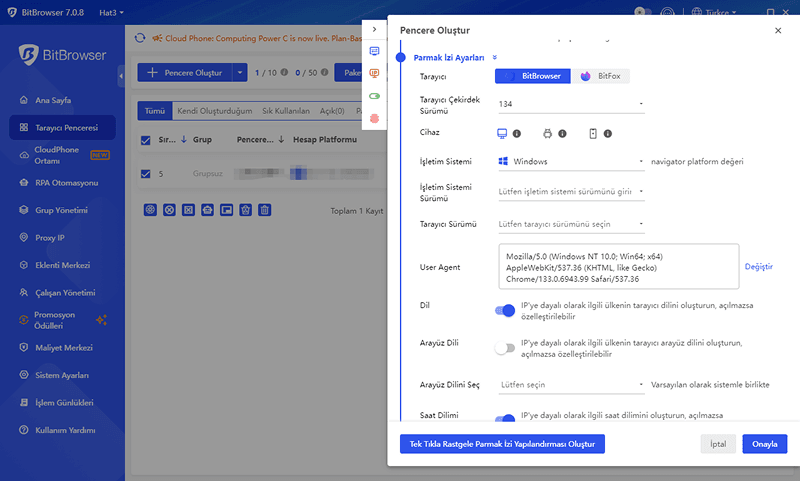Choose the BitFox browser option

(x=601, y=76)
